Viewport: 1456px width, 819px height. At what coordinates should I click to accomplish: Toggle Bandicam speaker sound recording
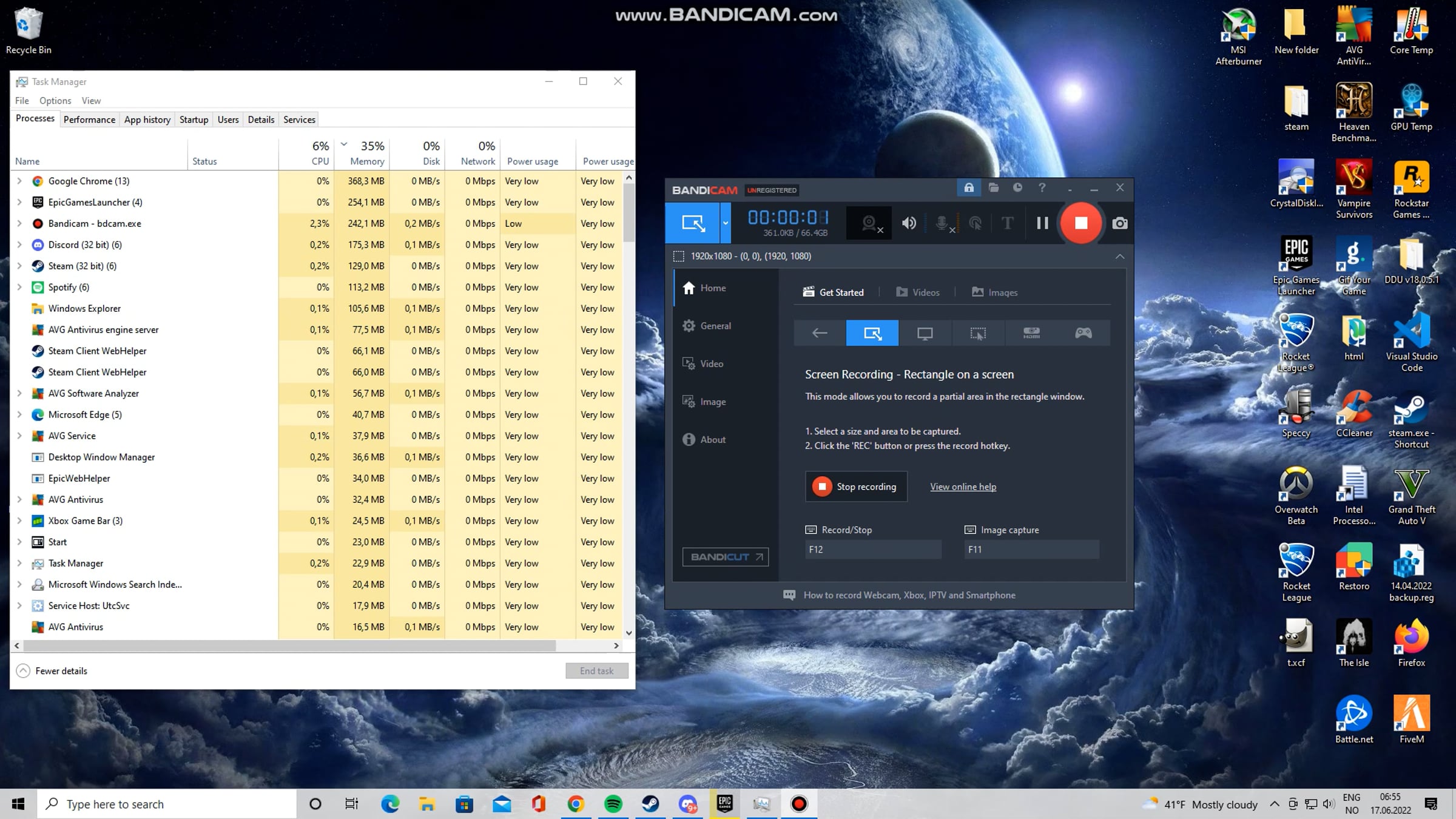tap(909, 223)
